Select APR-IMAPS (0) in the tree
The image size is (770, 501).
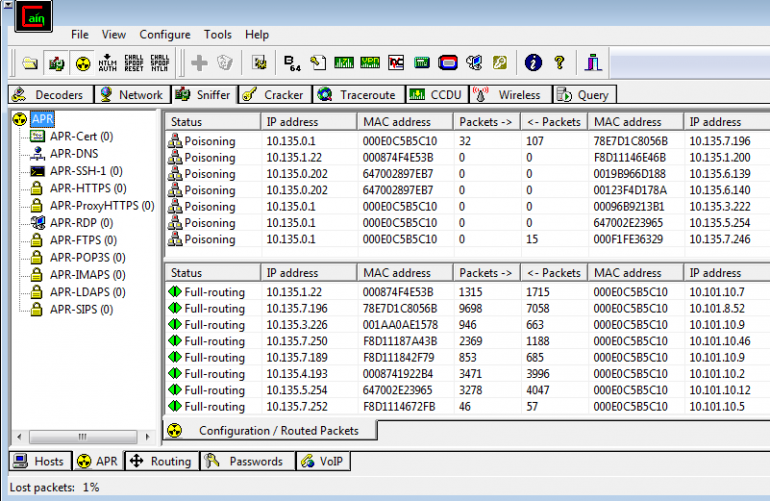coord(87,275)
